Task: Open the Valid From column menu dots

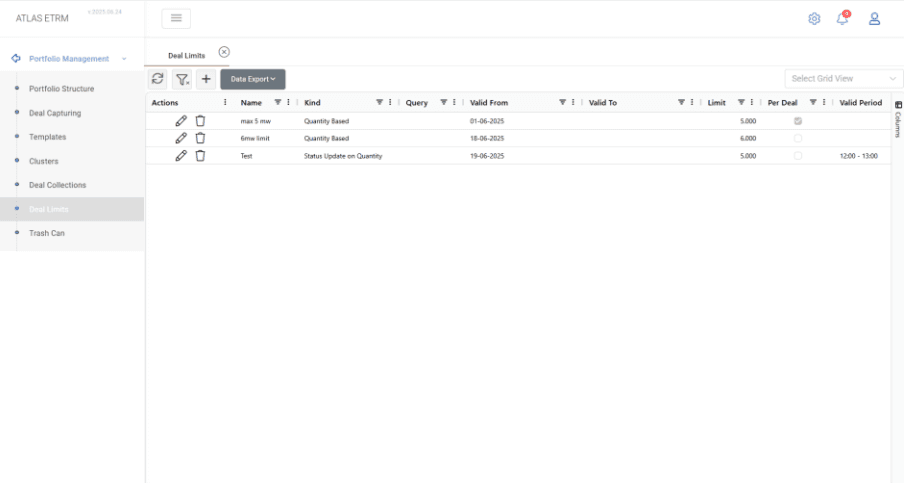Action: coord(573,102)
